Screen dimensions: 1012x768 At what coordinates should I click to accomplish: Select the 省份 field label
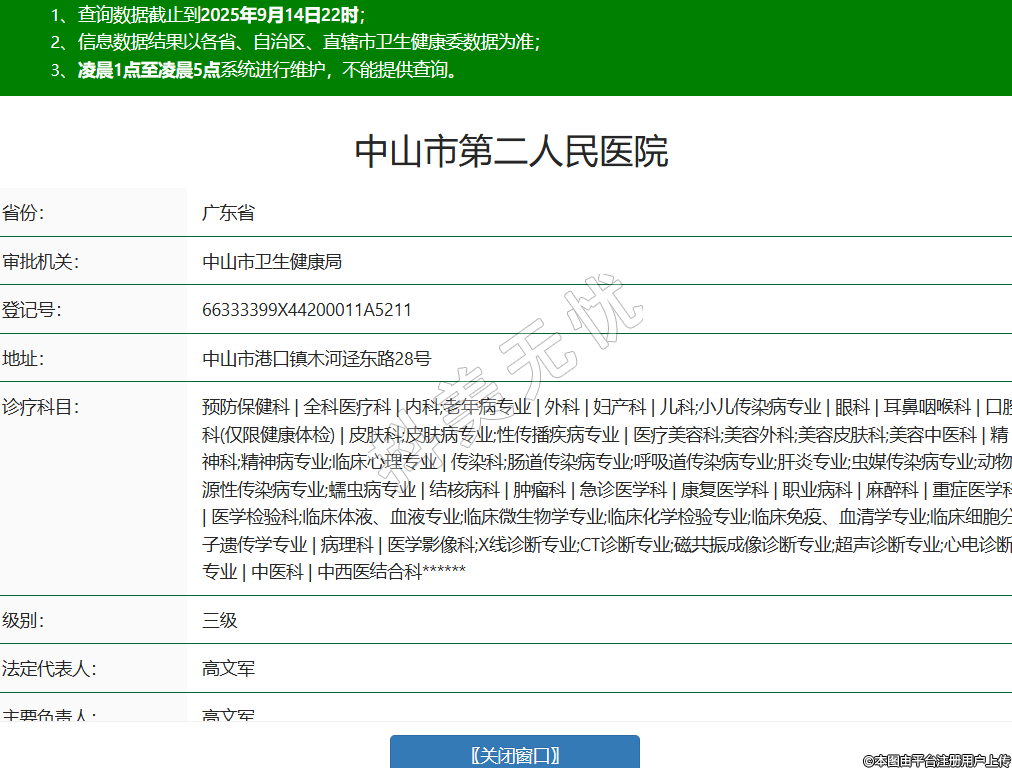pyautogui.click(x=23, y=213)
